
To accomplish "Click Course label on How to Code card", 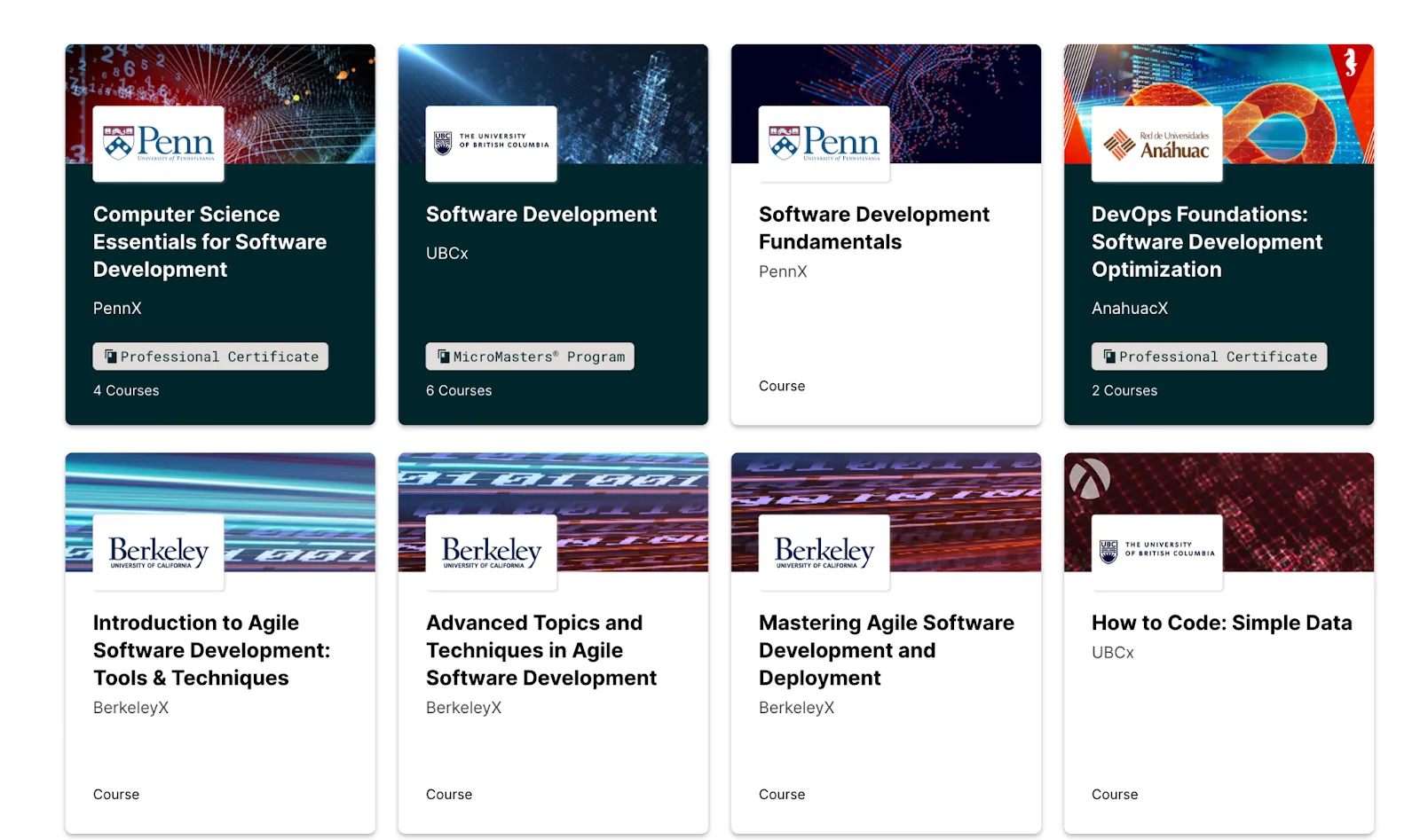I will (x=1115, y=795).
